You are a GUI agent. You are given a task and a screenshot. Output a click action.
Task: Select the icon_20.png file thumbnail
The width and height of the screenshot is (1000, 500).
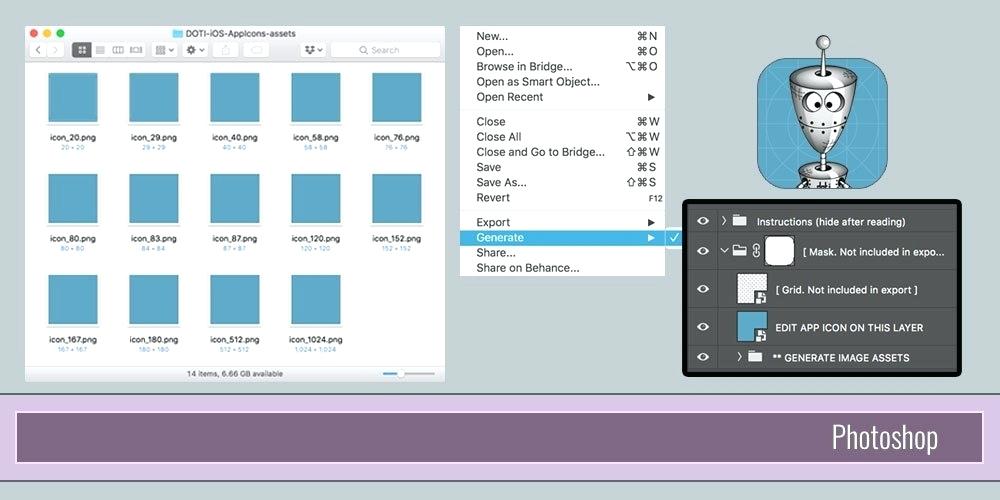tap(73, 97)
